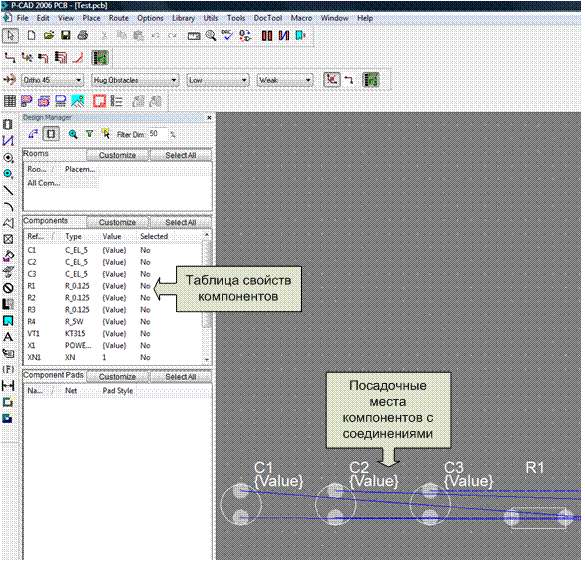Open the Weak dropdown list

[x=285, y=80]
